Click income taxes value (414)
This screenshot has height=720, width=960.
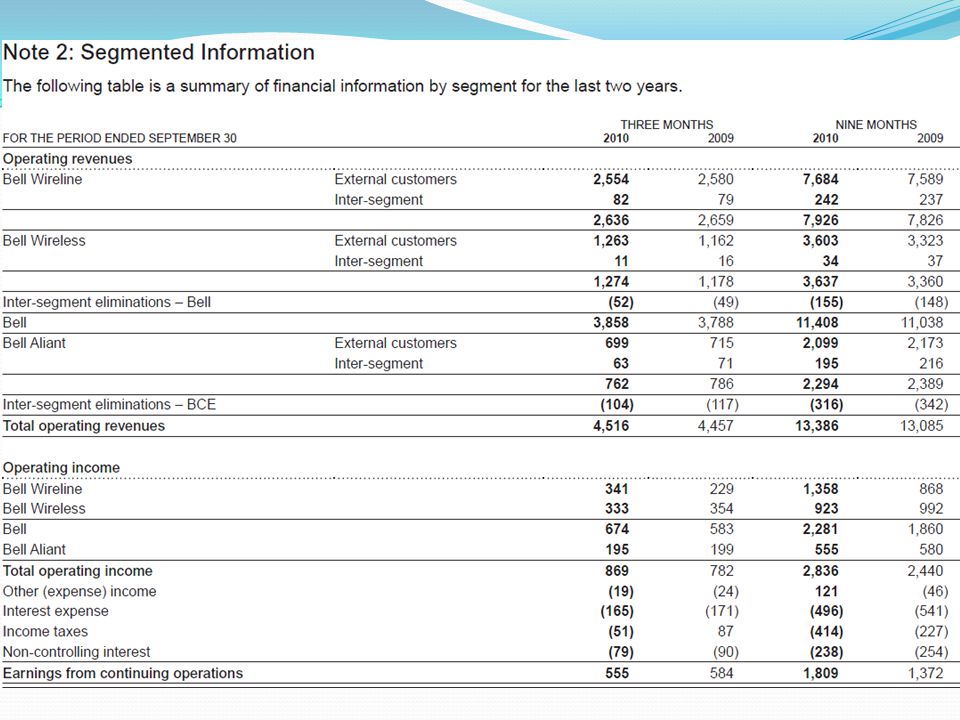(827, 631)
